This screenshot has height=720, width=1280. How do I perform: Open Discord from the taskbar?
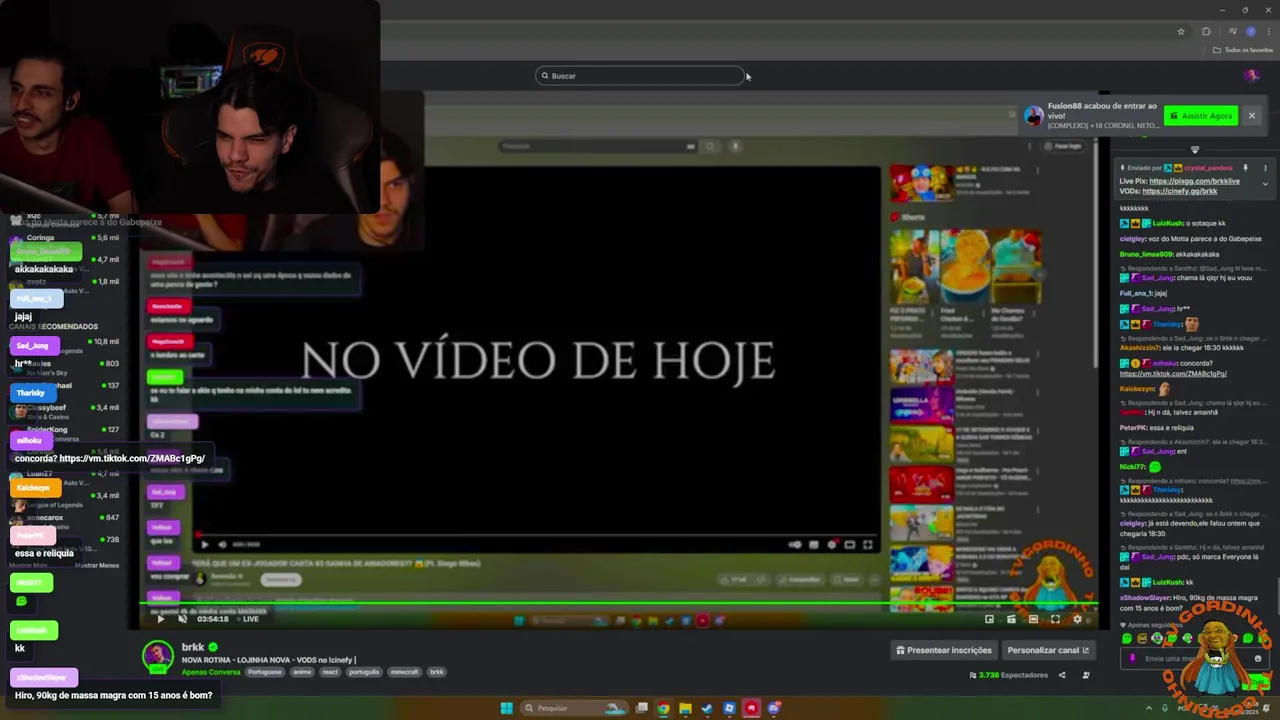click(x=774, y=708)
